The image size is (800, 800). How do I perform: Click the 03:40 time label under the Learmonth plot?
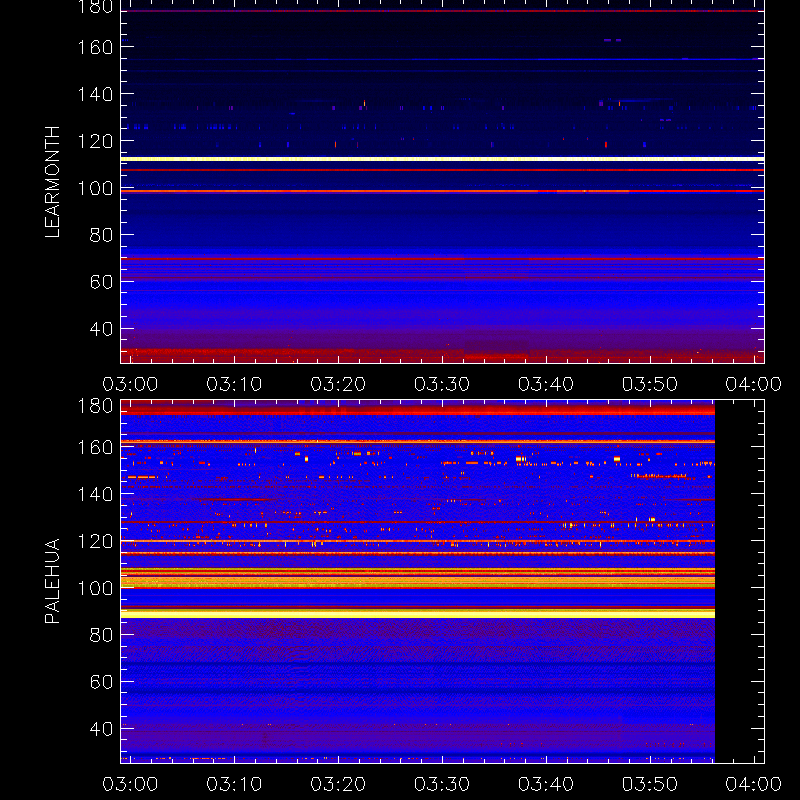point(546,384)
